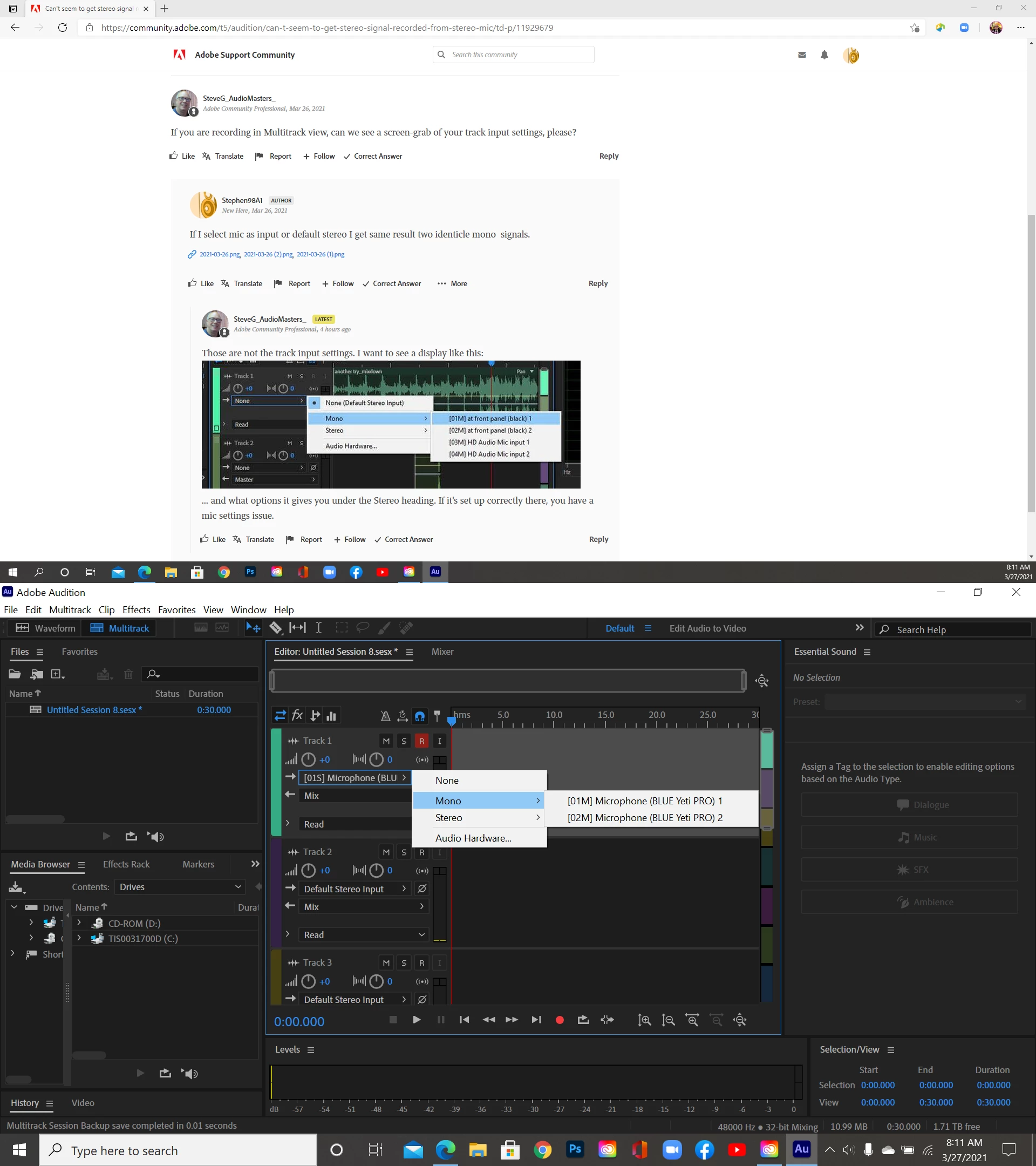Solo Track 2
This screenshot has width=1036, height=1166.
pyautogui.click(x=404, y=852)
